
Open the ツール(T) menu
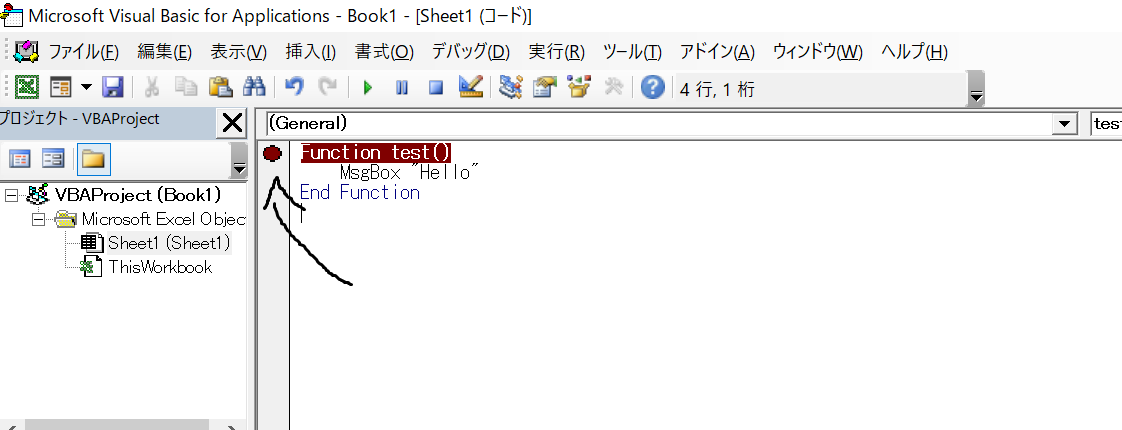(633, 52)
